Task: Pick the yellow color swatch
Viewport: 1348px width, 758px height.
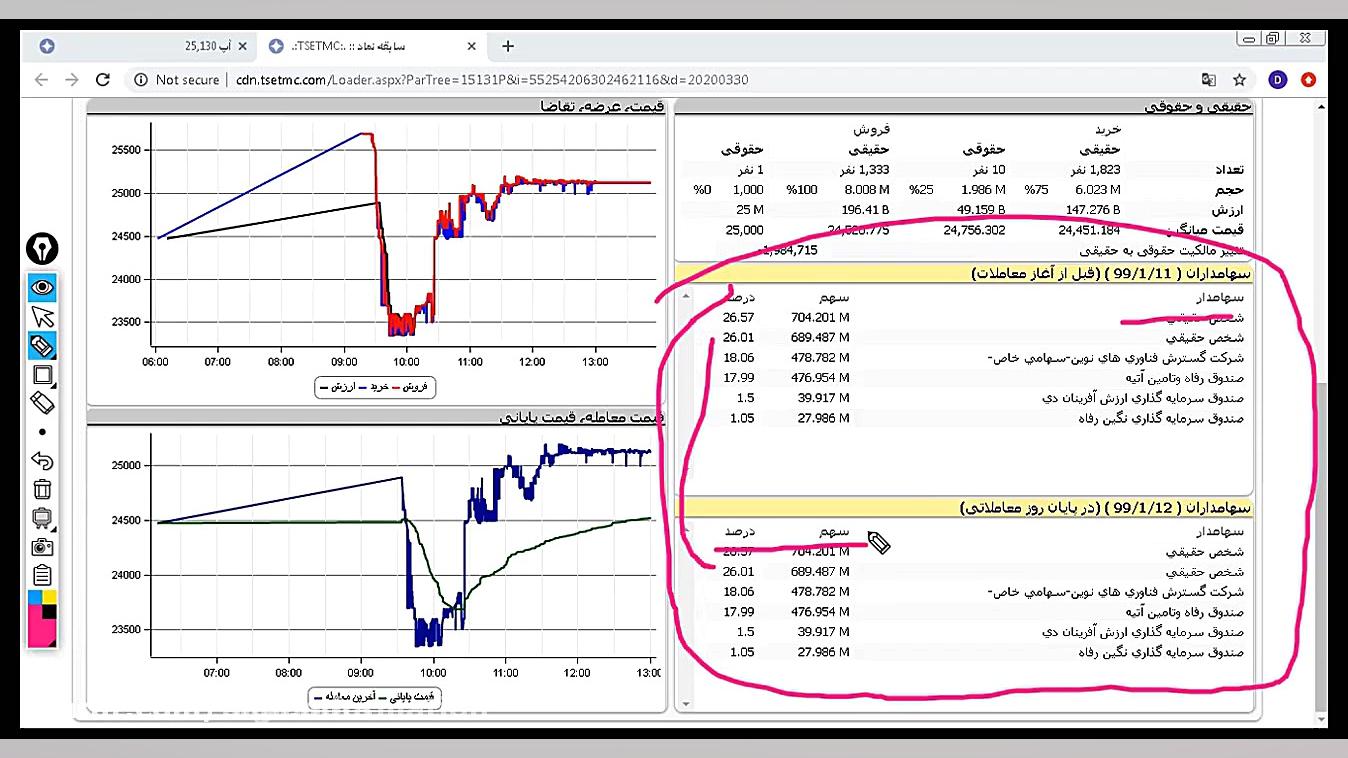Action: pyautogui.click(x=49, y=597)
